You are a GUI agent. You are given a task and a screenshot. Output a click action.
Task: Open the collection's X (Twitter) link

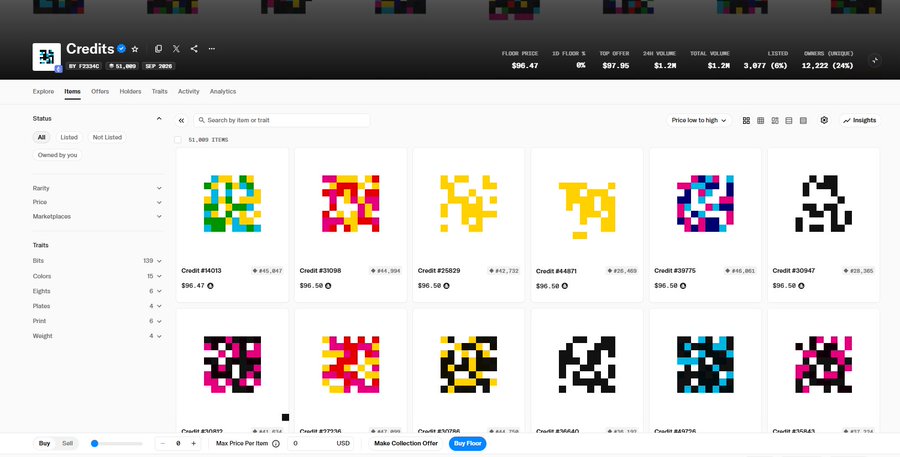(x=176, y=49)
